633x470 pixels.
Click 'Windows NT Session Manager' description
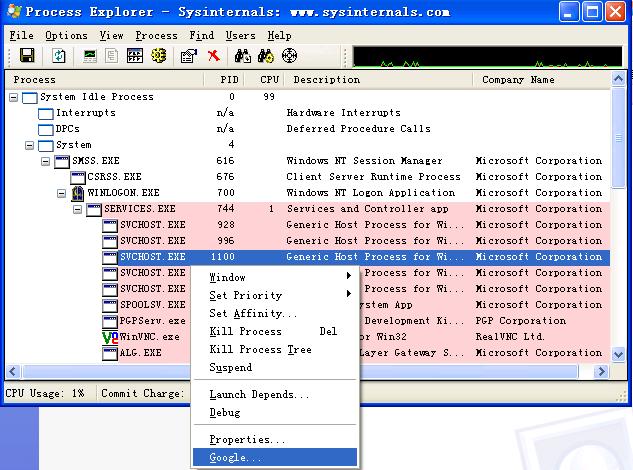[x=365, y=161]
